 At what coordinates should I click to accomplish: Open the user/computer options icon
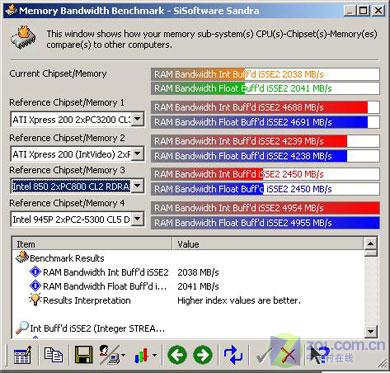[x=109, y=355]
